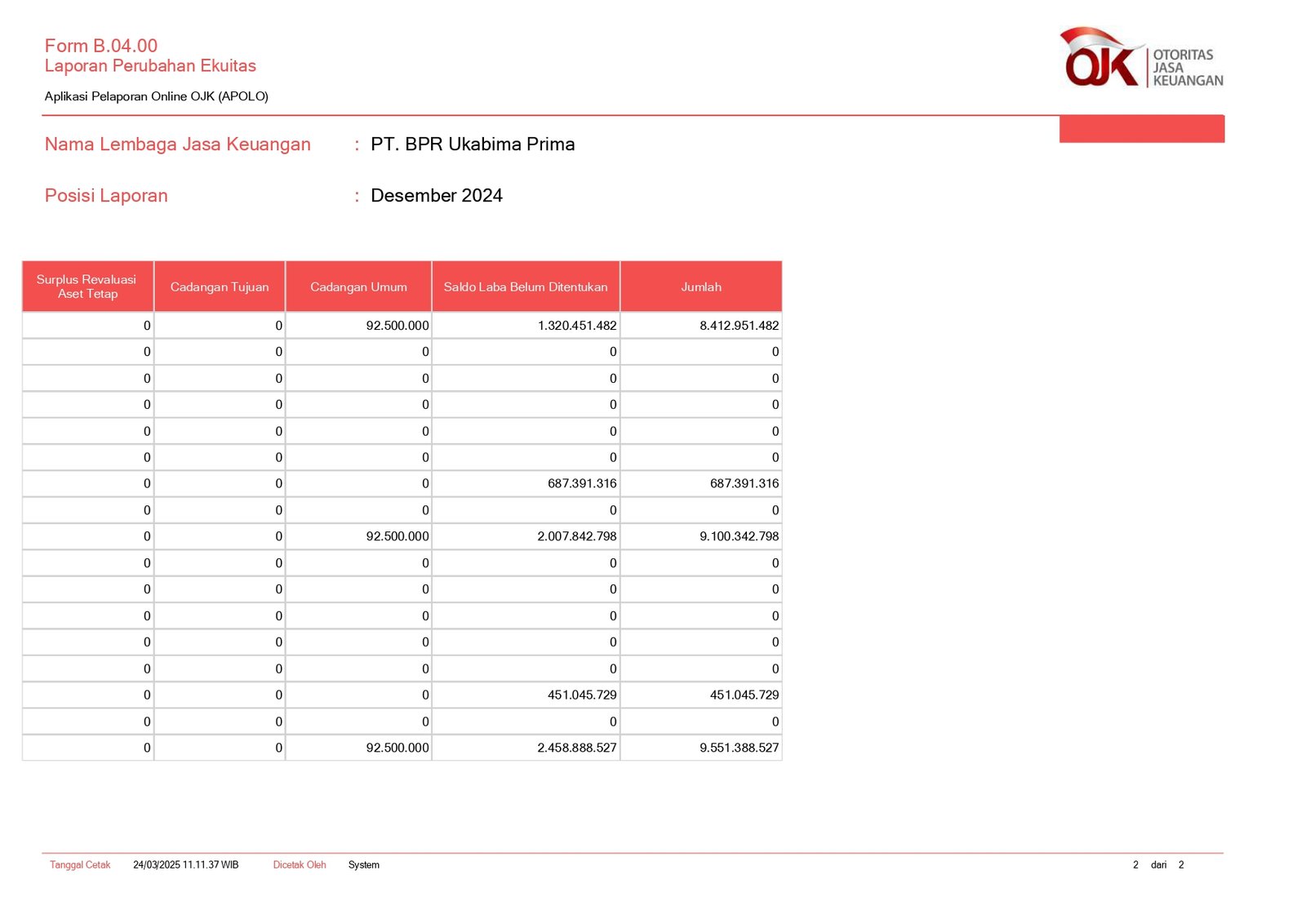
Task: Select institution name PT. BPR Ukabima Prima
Action: coord(473,144)
